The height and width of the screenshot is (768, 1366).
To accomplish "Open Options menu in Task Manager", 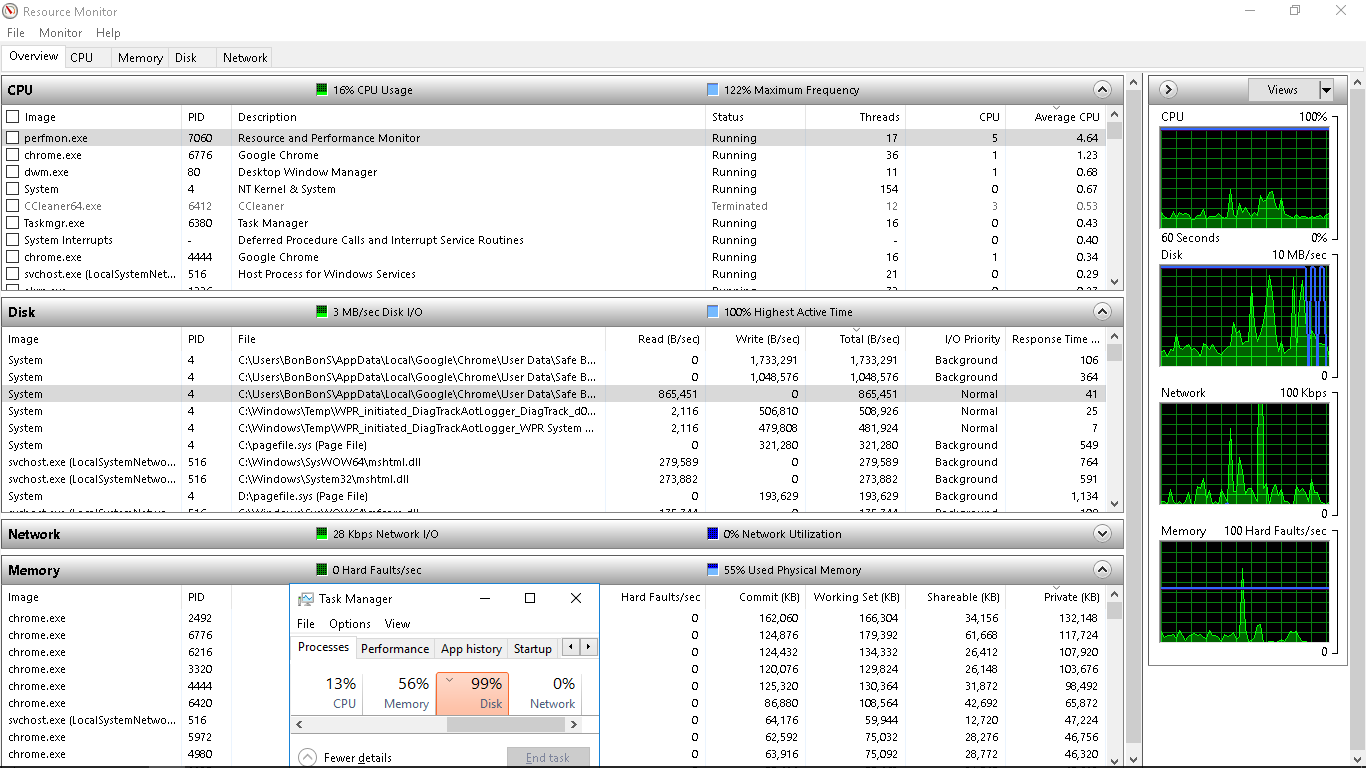I will (x=350, y=624).
